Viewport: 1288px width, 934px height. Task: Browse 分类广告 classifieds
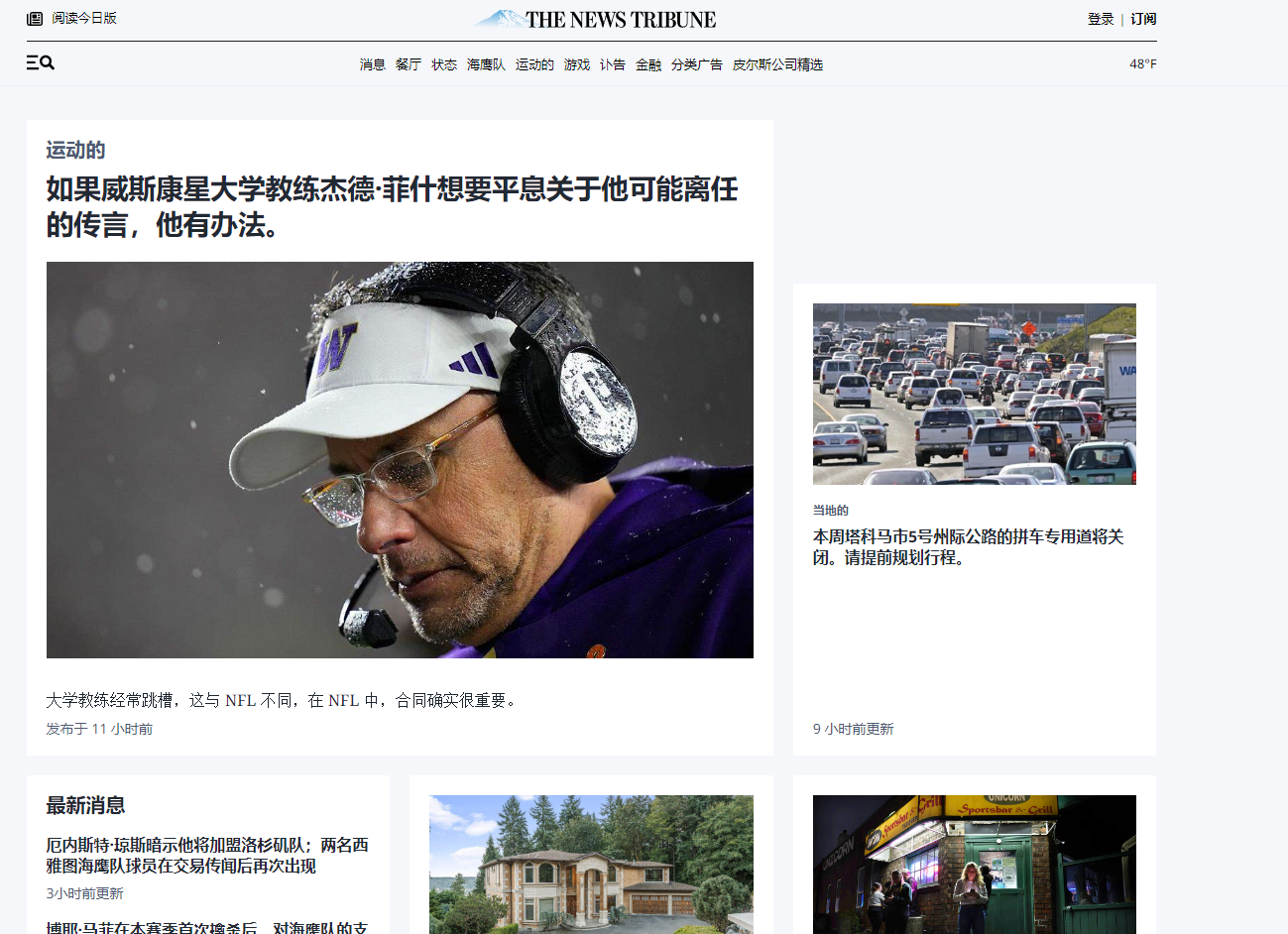pos(695,63)
